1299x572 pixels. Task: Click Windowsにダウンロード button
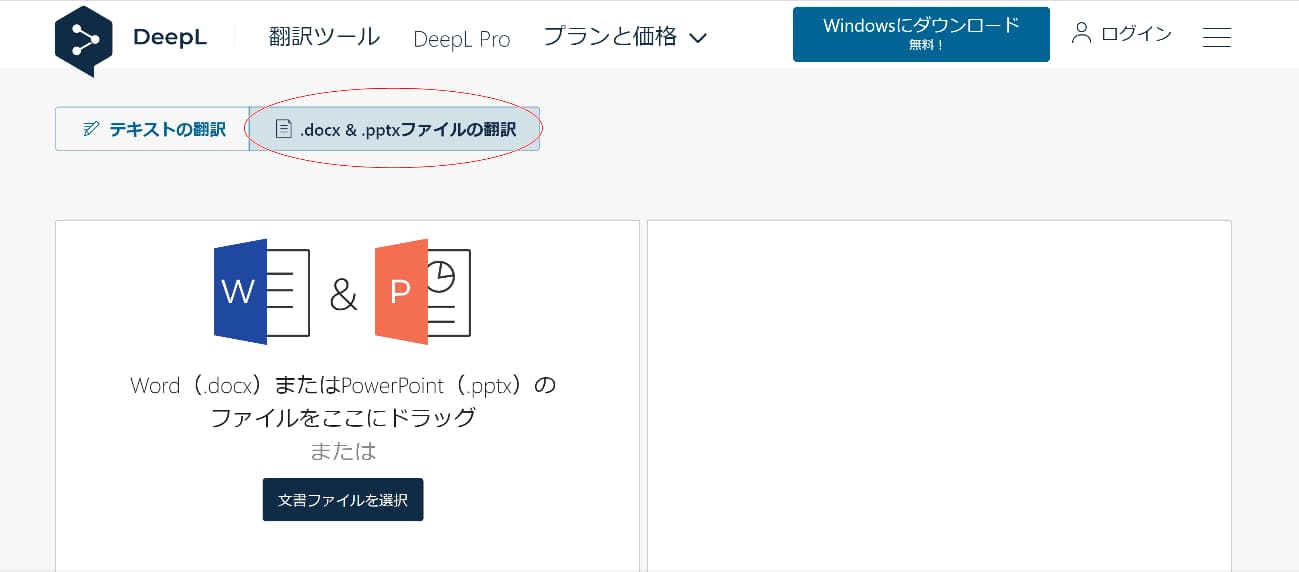coord(921,34)
